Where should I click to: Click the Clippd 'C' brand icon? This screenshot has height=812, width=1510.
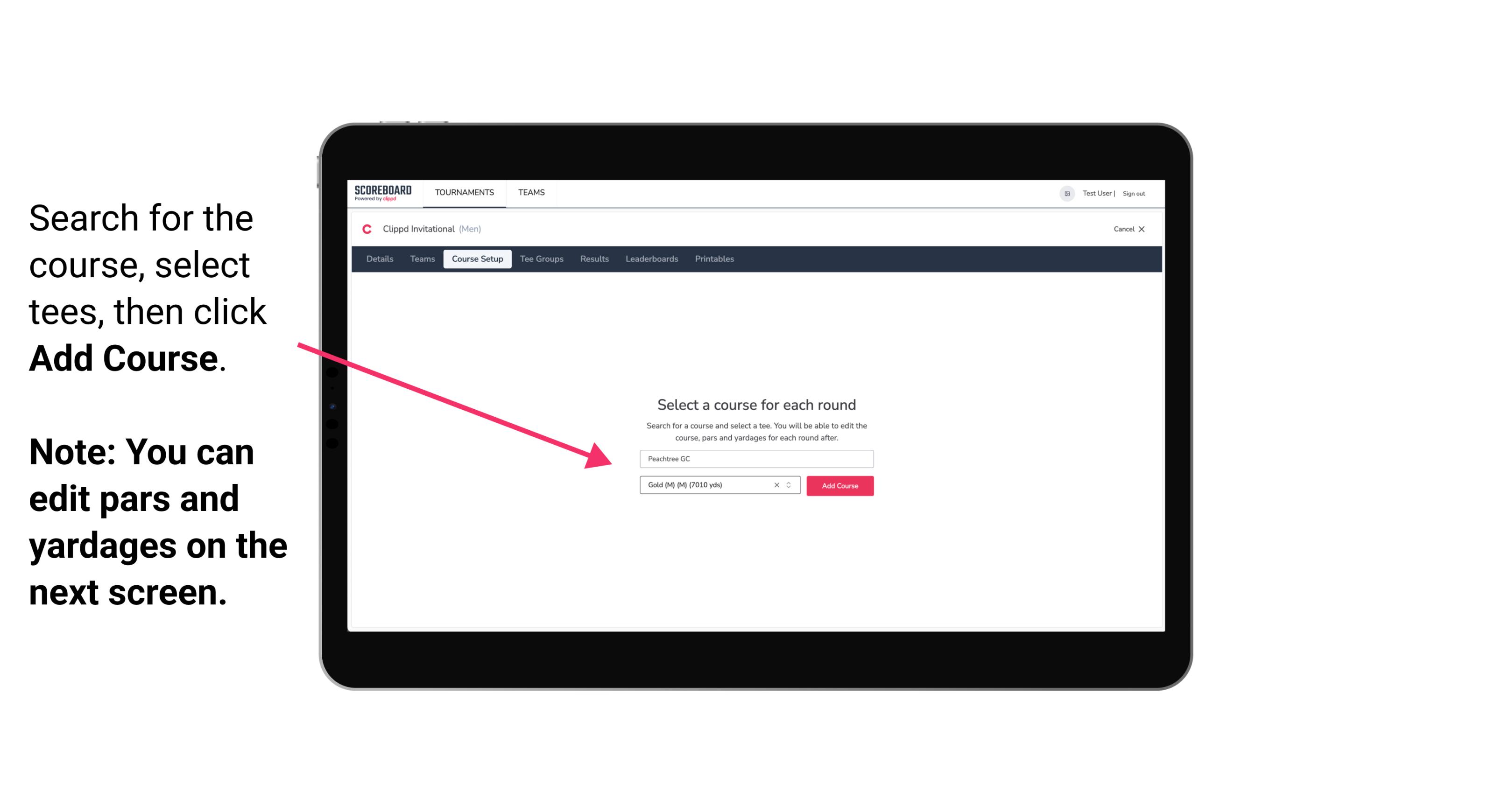point(367,229)
